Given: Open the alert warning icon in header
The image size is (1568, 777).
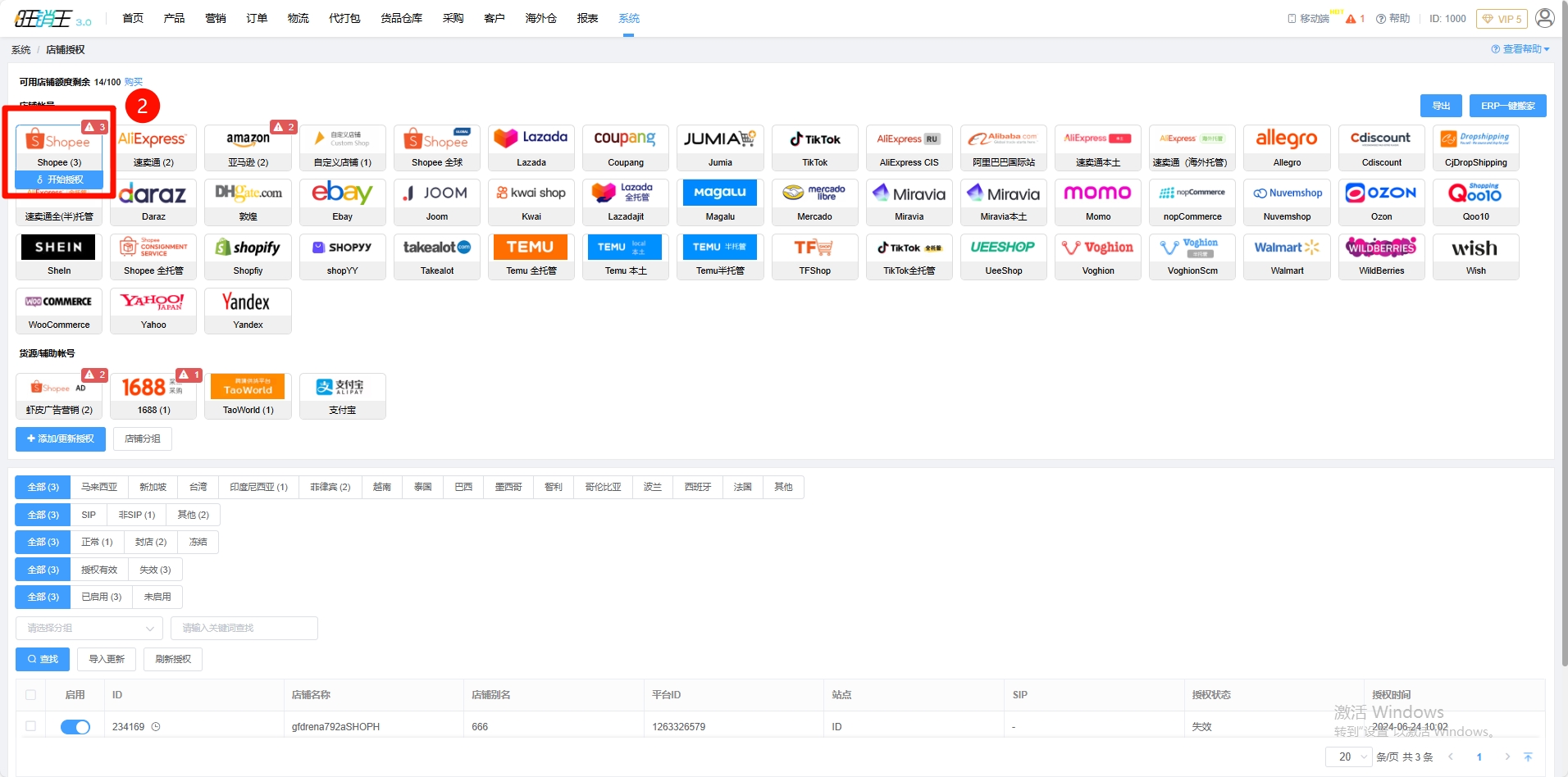Looking at the screenshot, I should click(x=1351, y=19).
